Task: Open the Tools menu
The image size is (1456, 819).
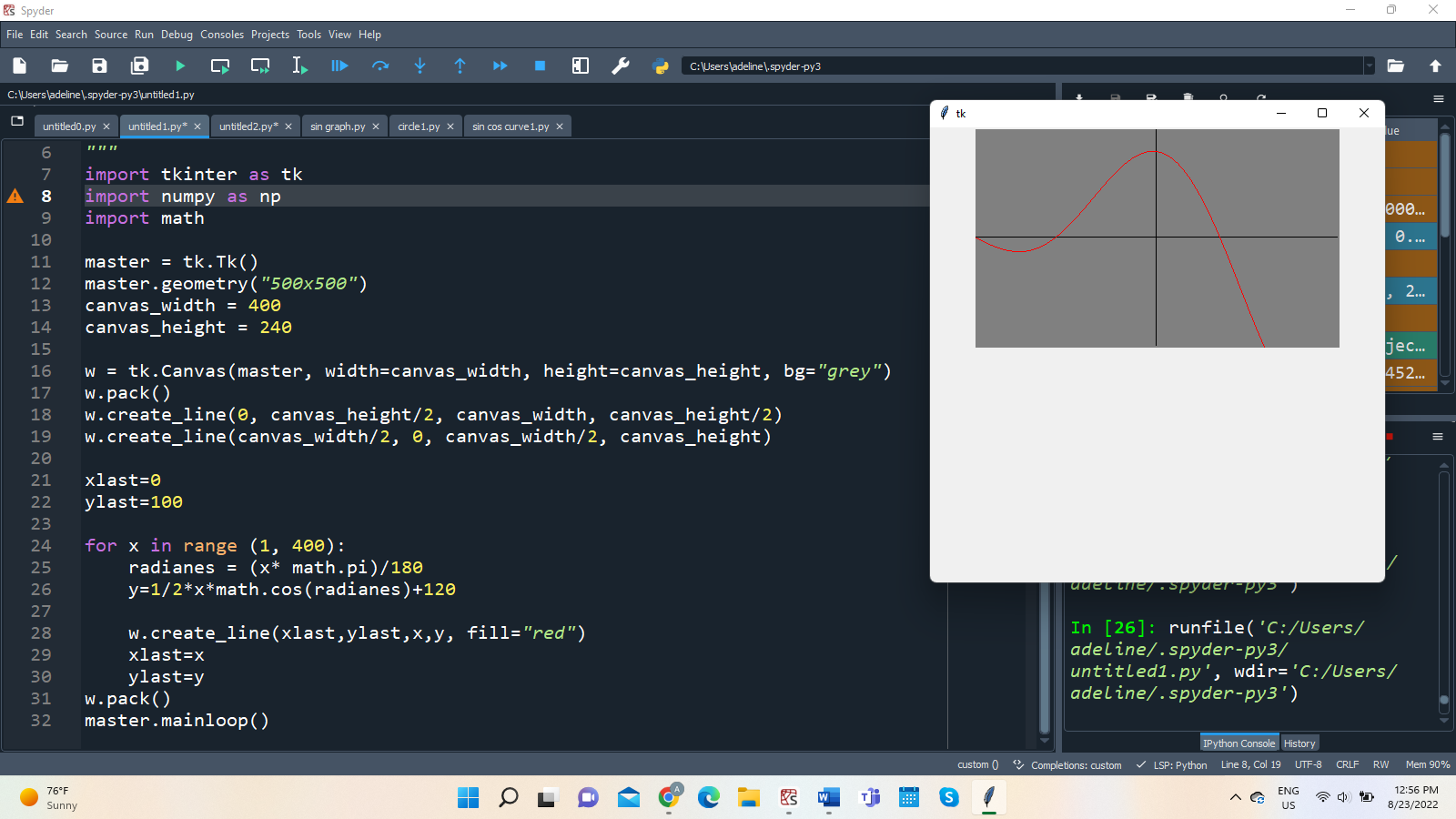Action: 308,35
